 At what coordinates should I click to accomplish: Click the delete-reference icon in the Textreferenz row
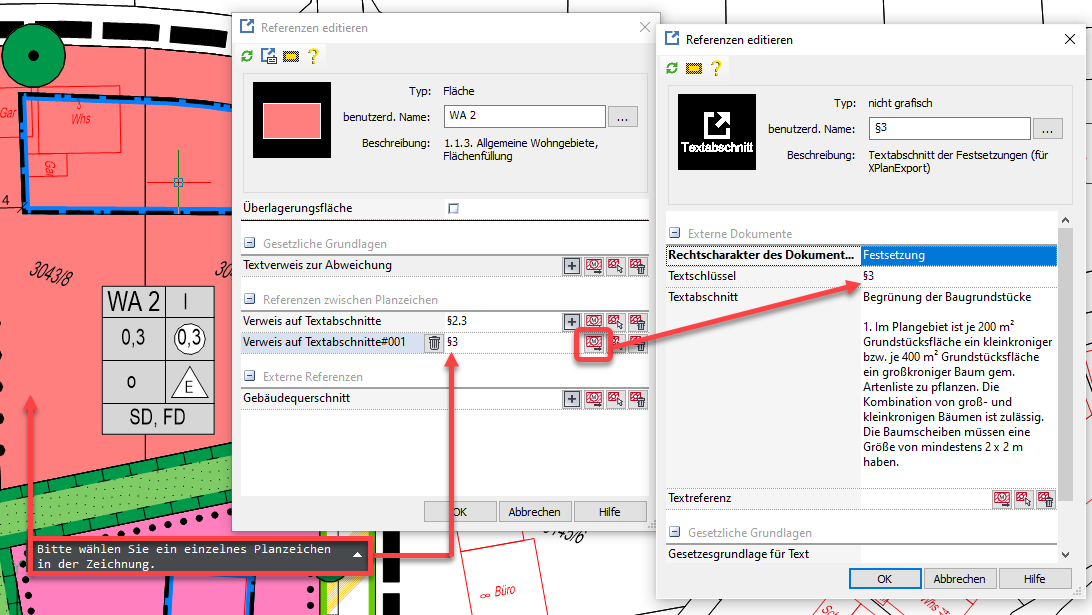[1045, 498]
